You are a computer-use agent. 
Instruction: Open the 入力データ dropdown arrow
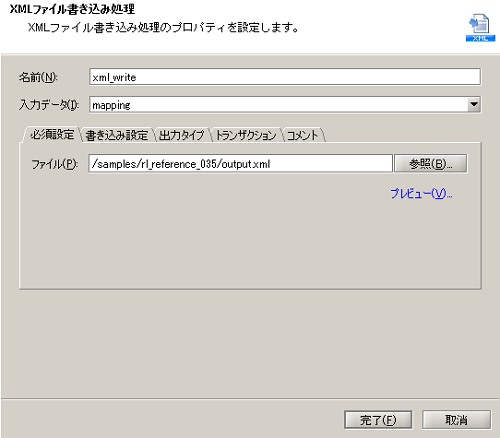point(474,105)
